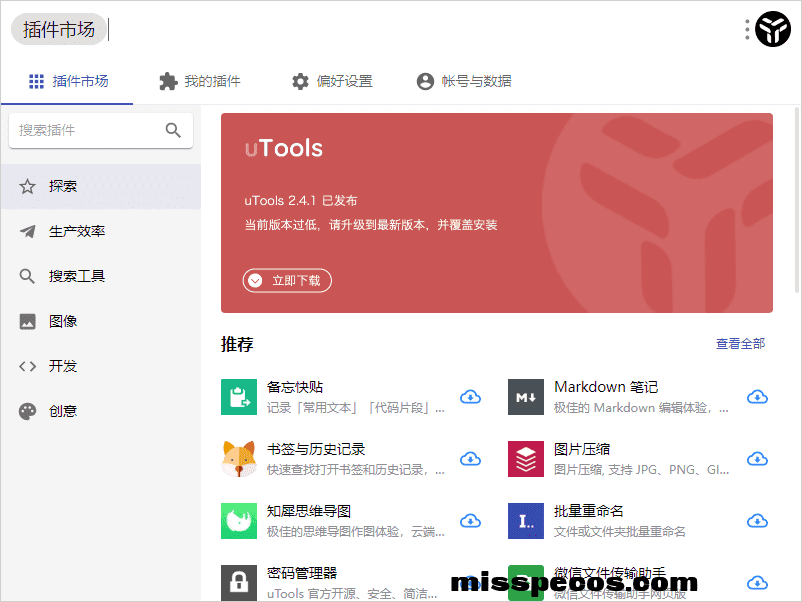Open the three-dot options menu
This screenshot has width=802, height=602.
(x=747, y=30)
